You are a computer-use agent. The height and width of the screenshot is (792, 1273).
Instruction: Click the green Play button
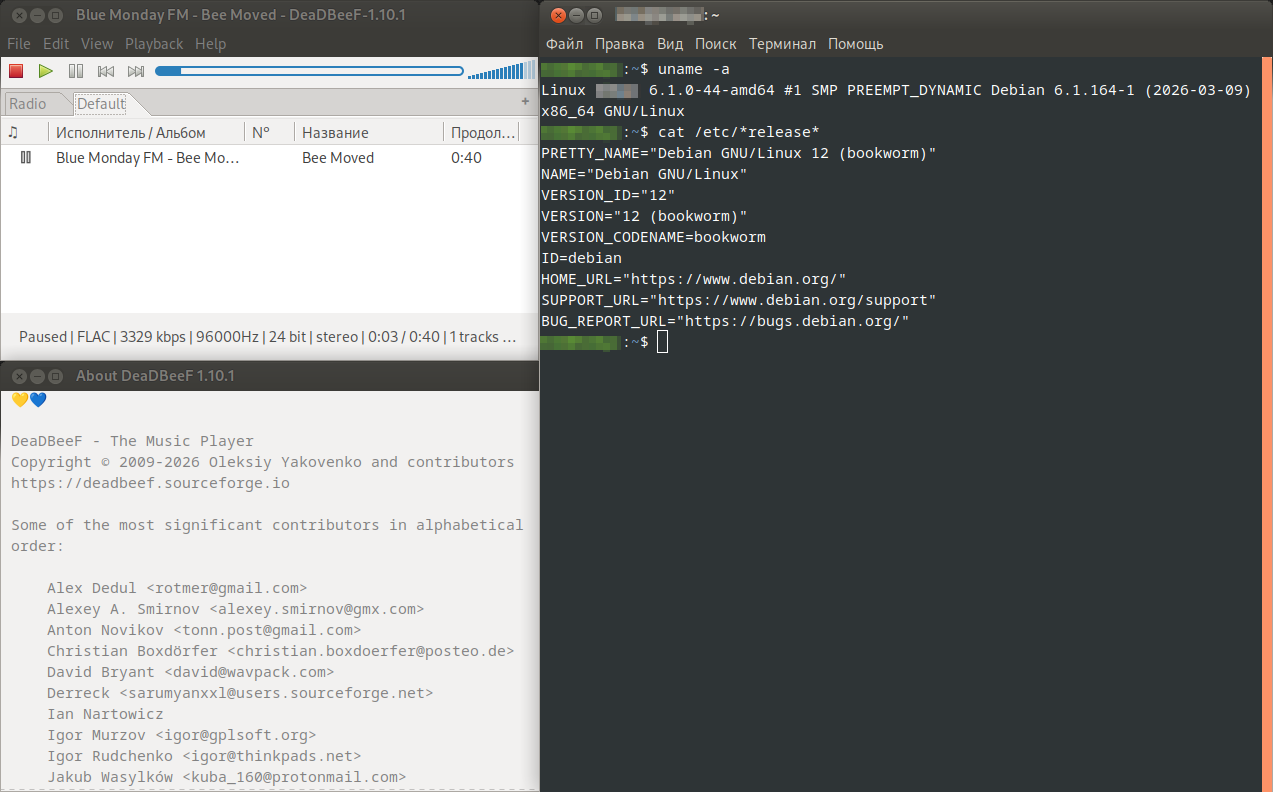[x=46, y=71]
